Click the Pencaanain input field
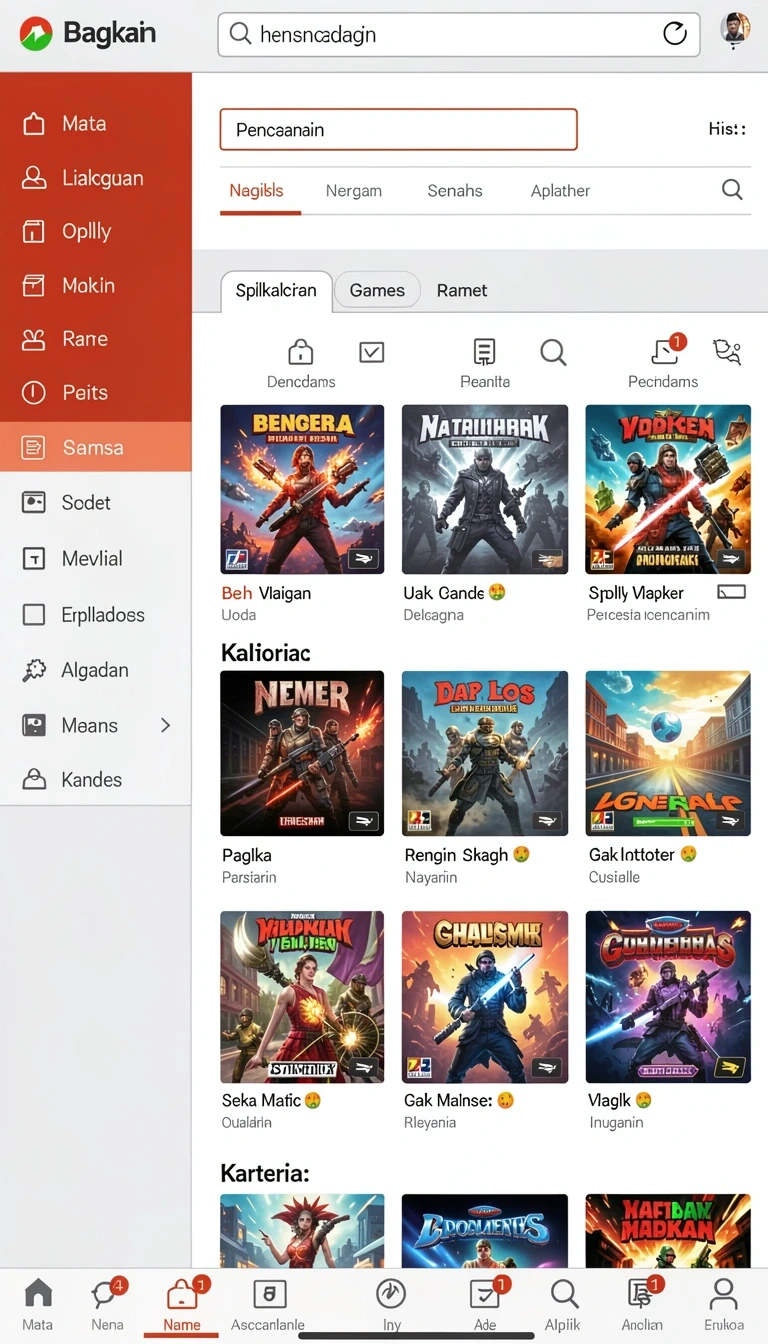The image size is (768, 1344). coord(398,129)
